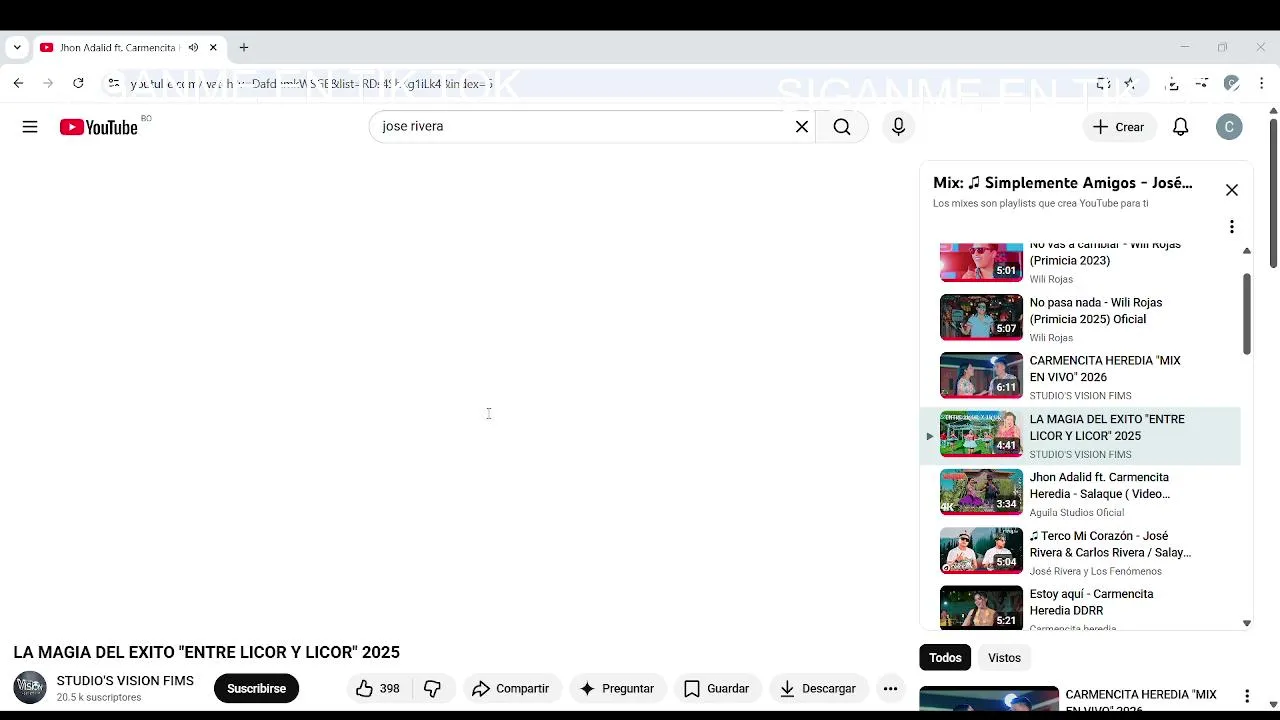Play Terco Mi Corazón by José Rivera
Viewport: 1280px width, 720px height.
(x=1080, y=552)
